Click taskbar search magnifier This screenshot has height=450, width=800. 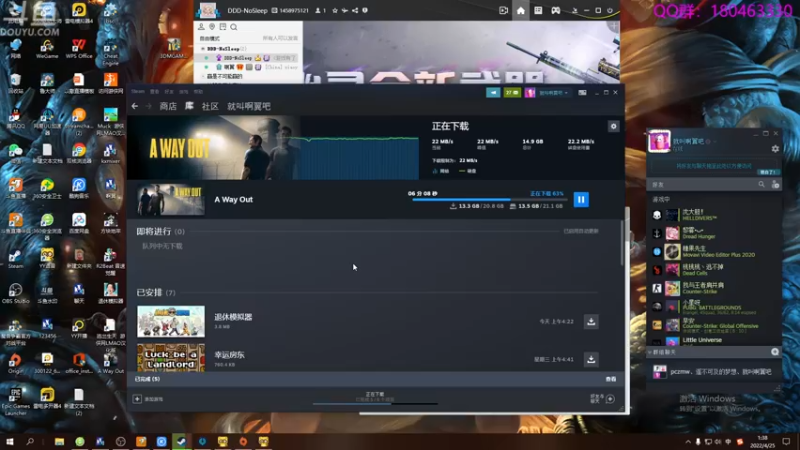pyautogui.click(x=30, y=441)
